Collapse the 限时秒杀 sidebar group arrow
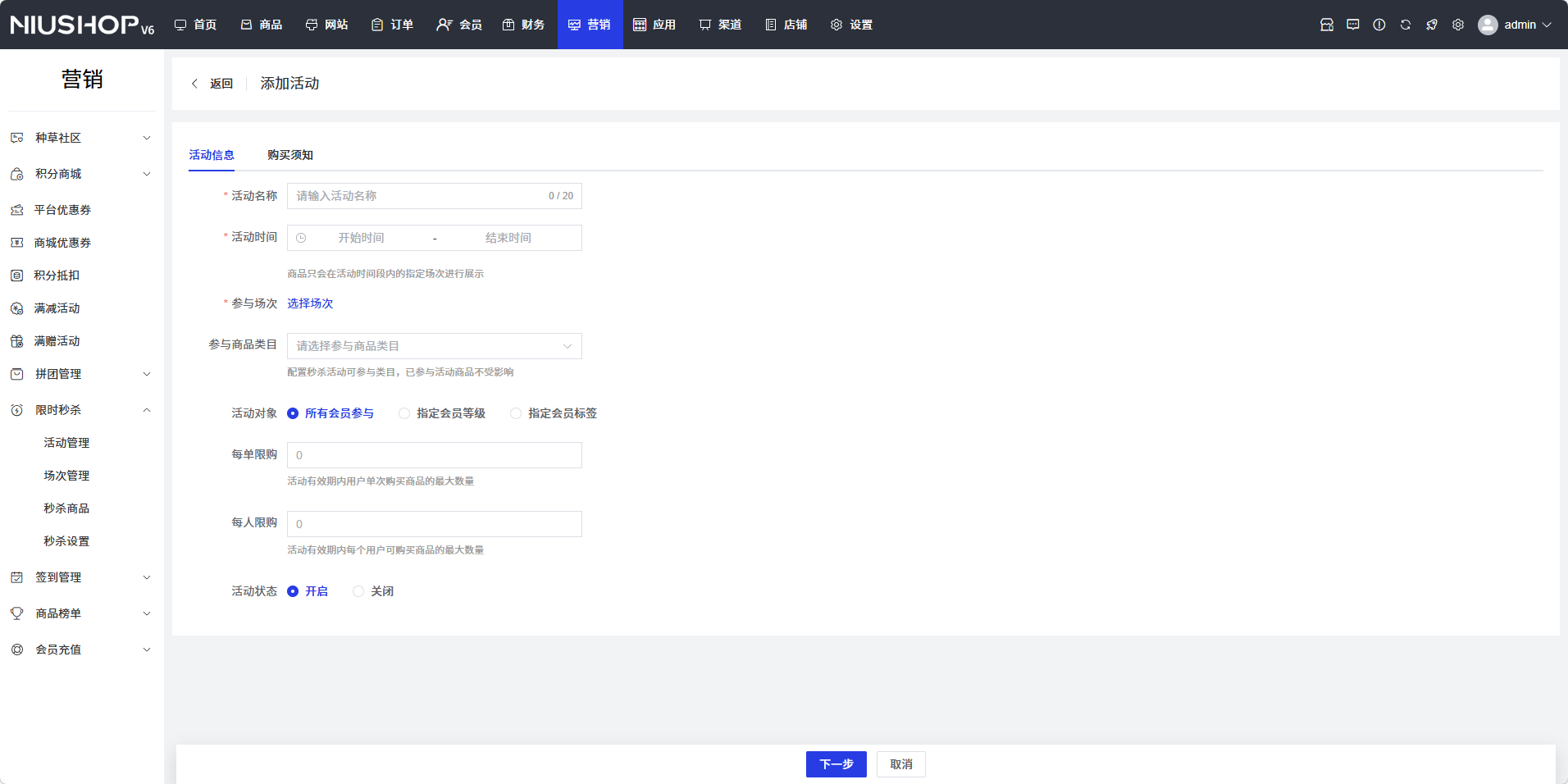This screenshot has height=784, width=1568. pyautogui.click(x=147, y=410)
